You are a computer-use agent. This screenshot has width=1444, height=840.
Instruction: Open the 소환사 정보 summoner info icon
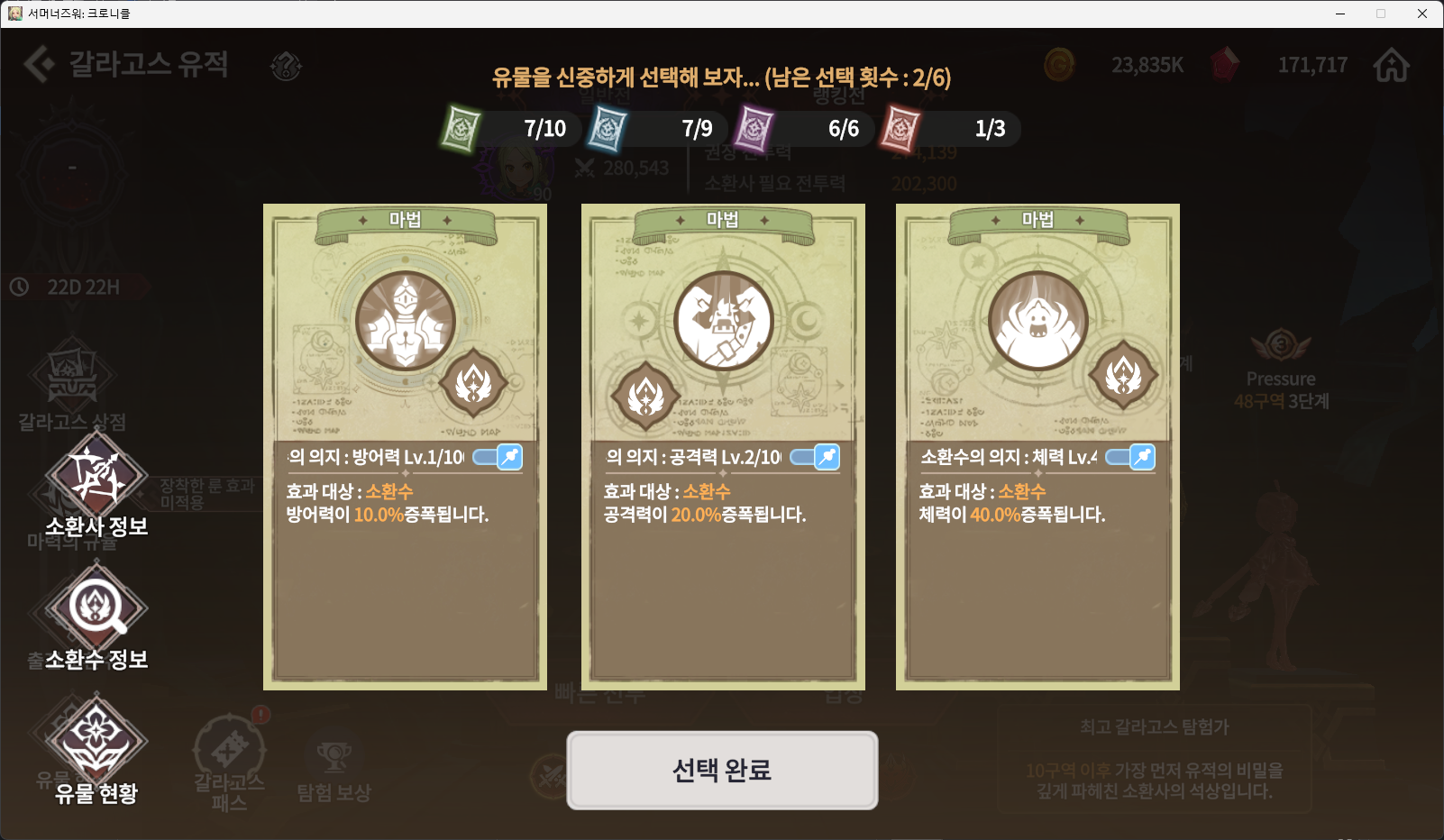[x=96, y=471]
